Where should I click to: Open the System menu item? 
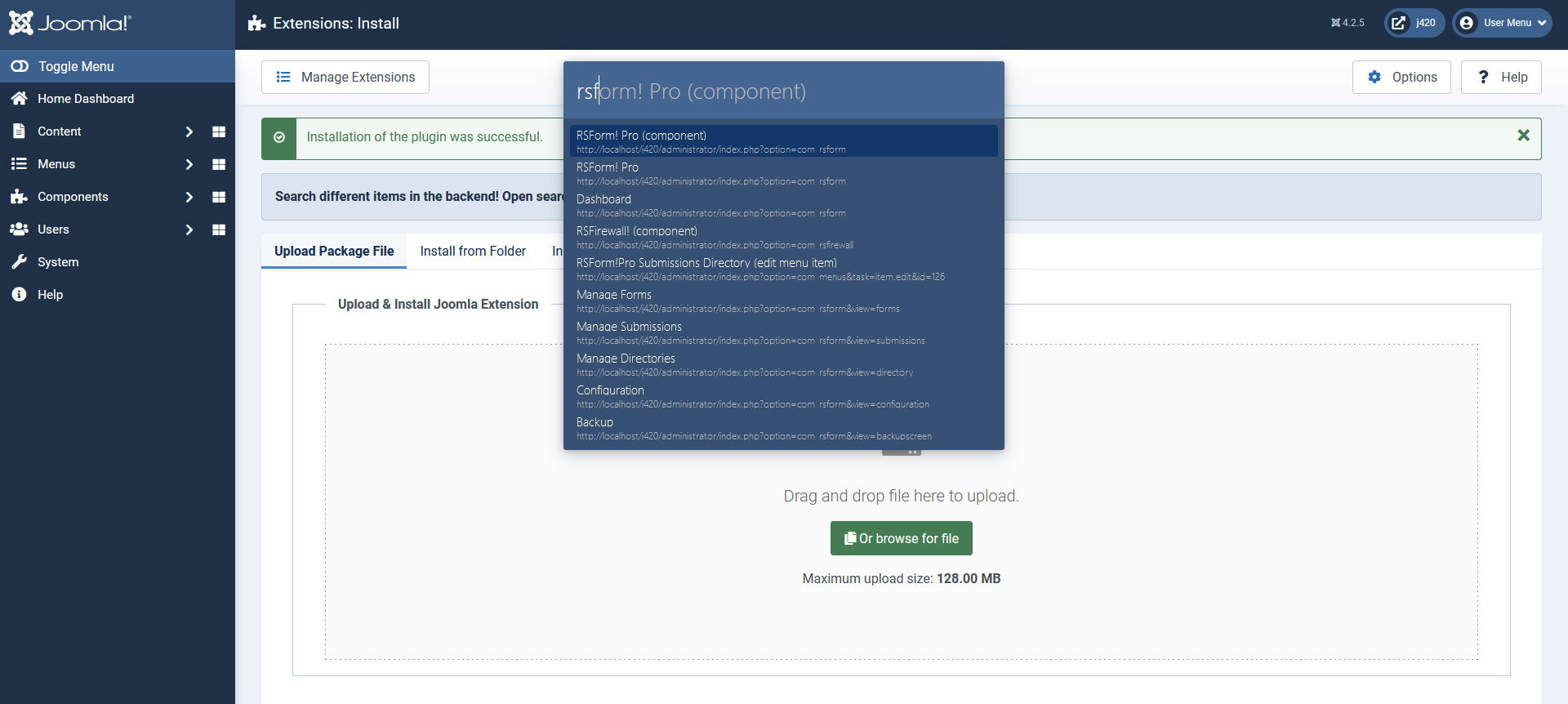118,262
